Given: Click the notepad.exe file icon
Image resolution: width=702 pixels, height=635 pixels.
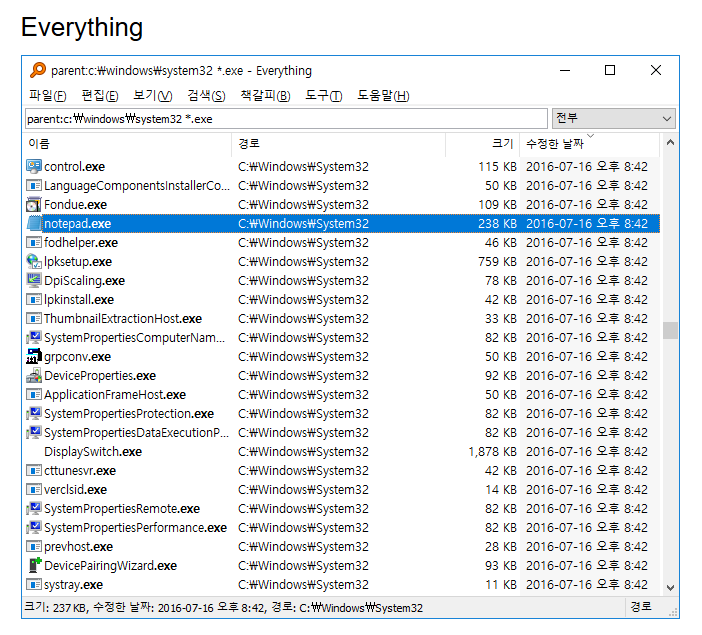Looking at the screenshot, I should [34, 223].
